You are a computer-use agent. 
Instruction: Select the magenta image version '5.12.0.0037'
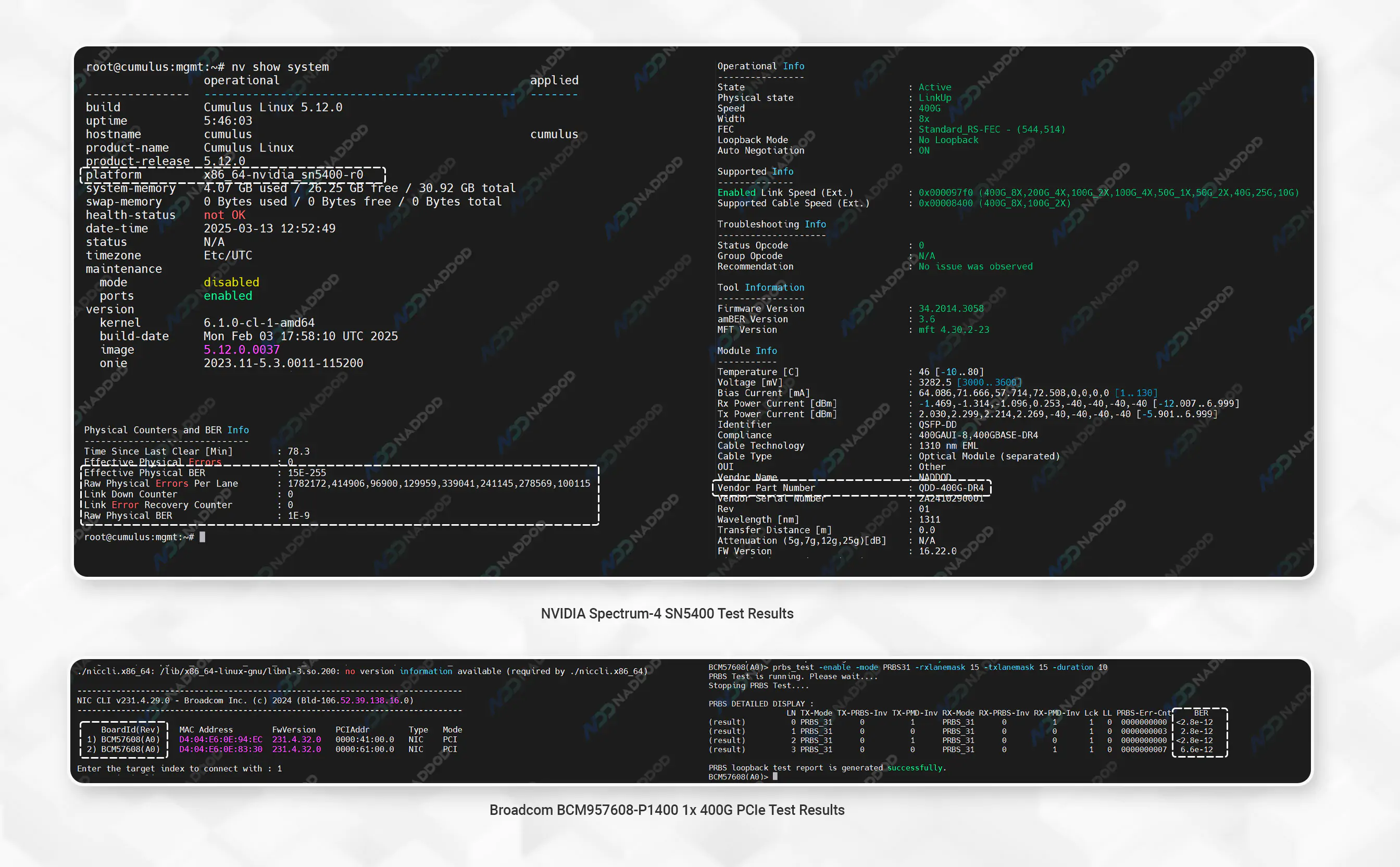pyautogui.click(x=241, y=350)
